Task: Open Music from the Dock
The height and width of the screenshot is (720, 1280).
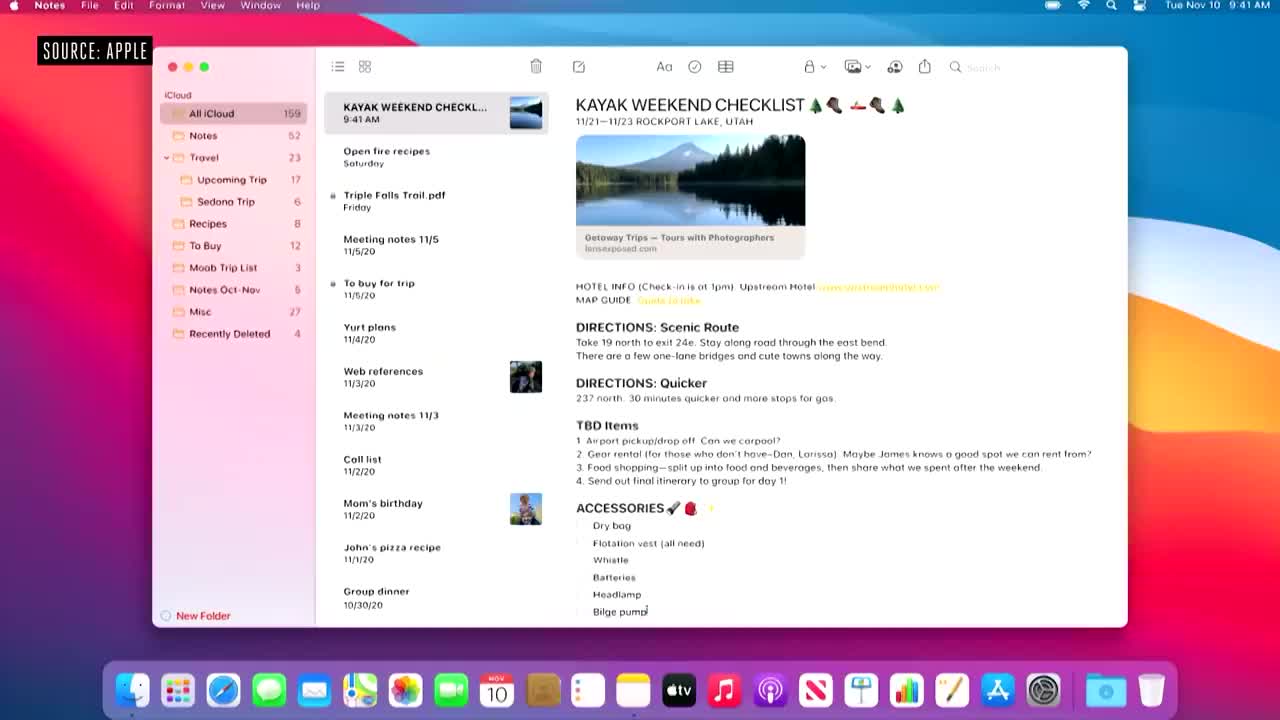Action: tap(724, 690)
